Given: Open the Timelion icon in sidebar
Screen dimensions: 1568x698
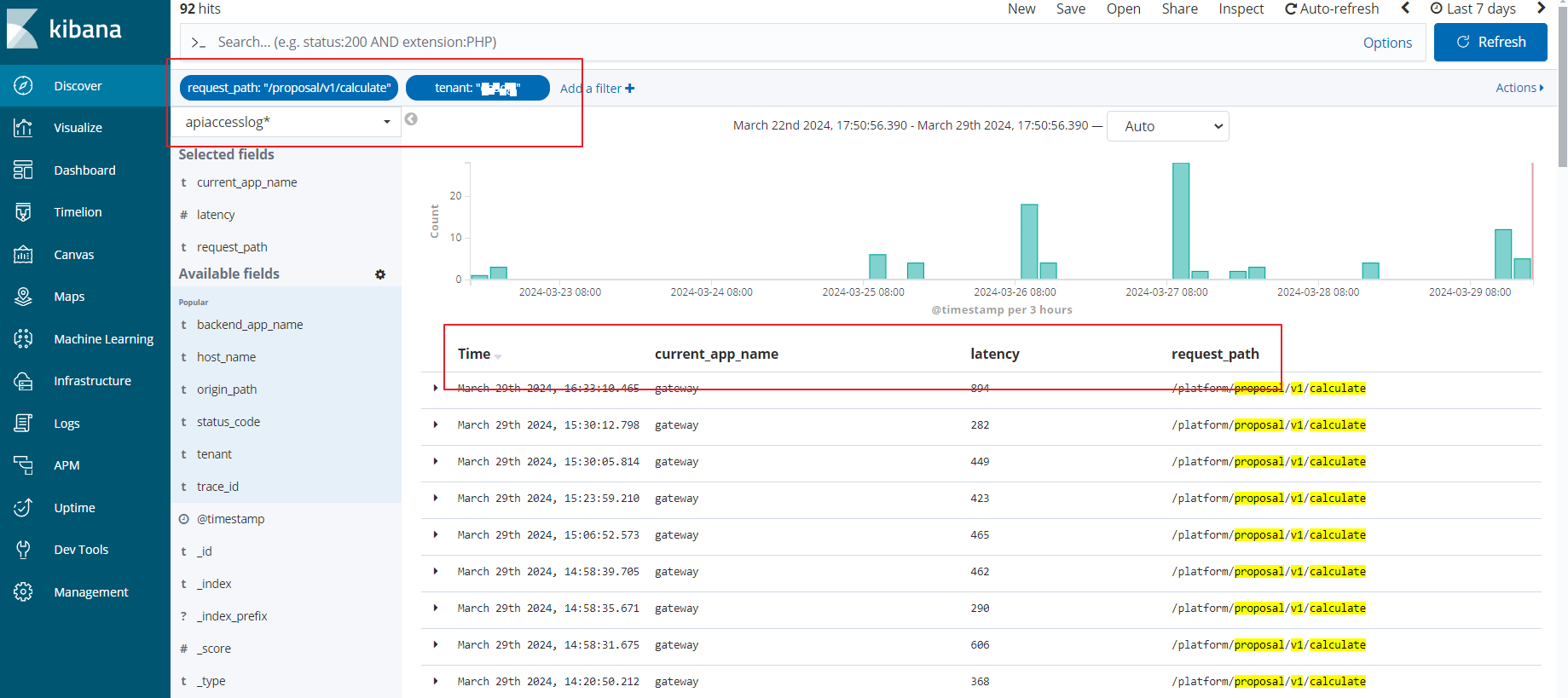Looking at the screenshot, I should coord(23,212).
